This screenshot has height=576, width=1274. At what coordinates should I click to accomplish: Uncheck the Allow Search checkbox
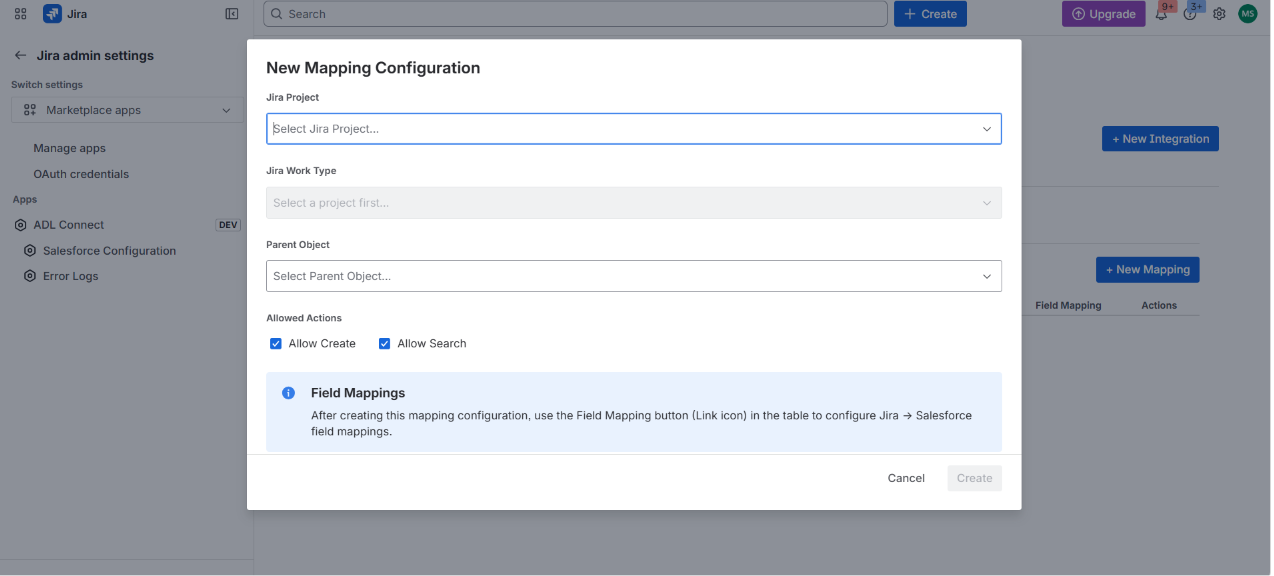pos(384,343)
